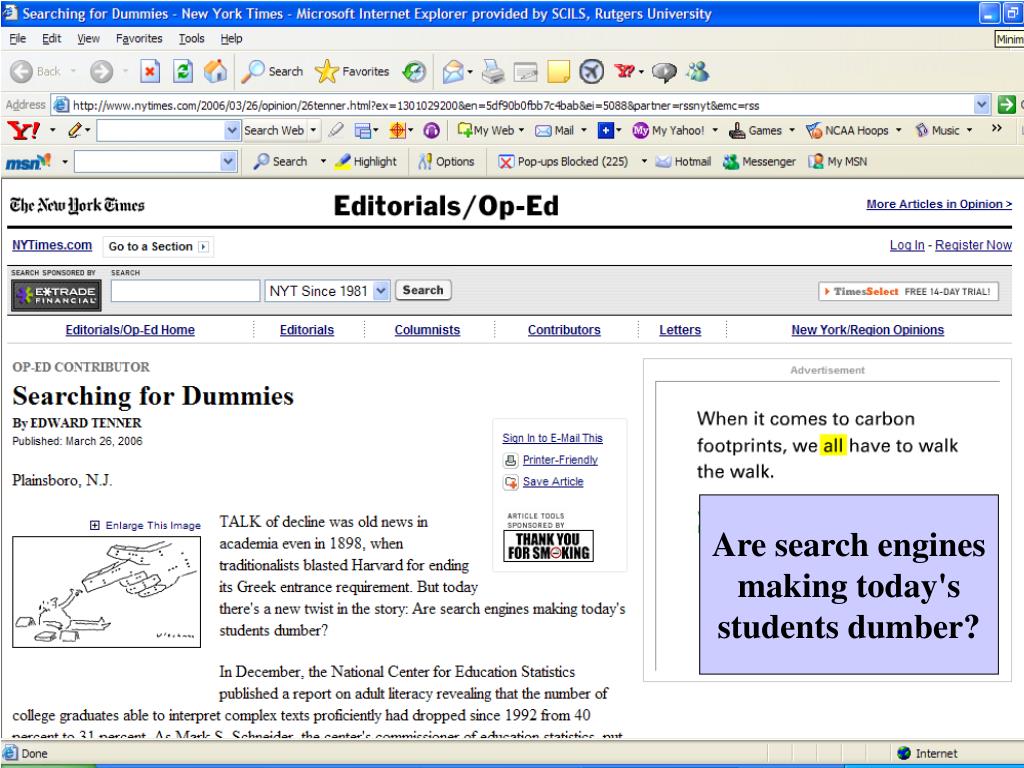Open the View menu
The width and height of the screenshot is (1024, 768).
point(88,39)
